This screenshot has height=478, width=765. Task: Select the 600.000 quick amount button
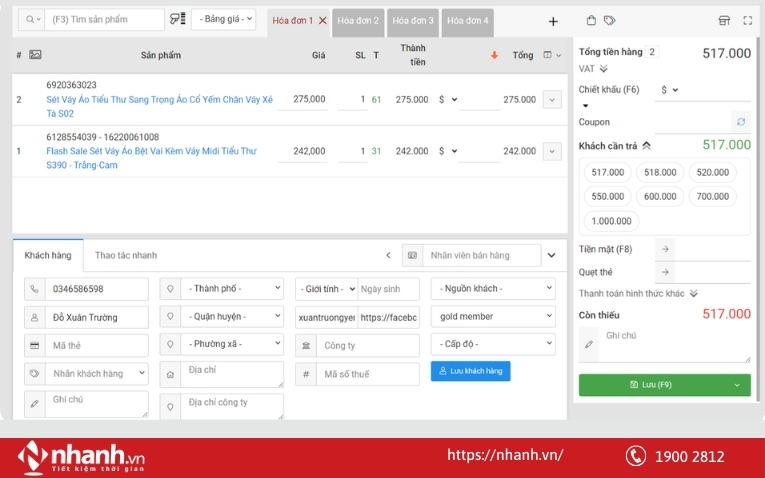(x=660, y=197)
